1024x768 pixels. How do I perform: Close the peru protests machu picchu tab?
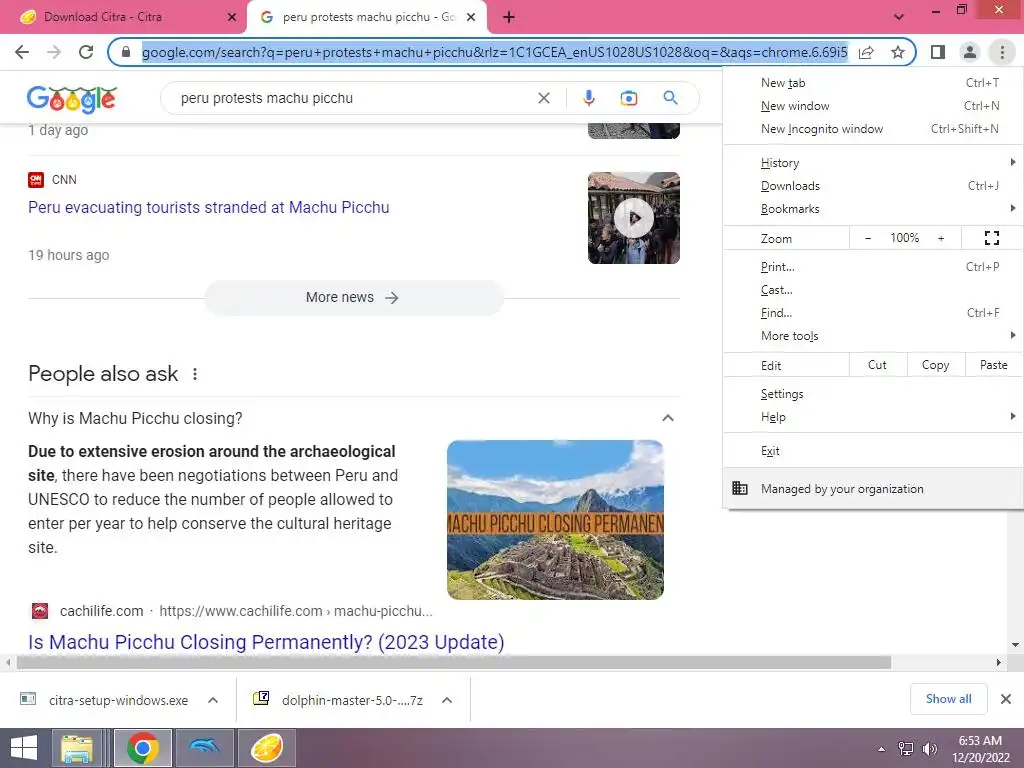(x=471, y=17)
